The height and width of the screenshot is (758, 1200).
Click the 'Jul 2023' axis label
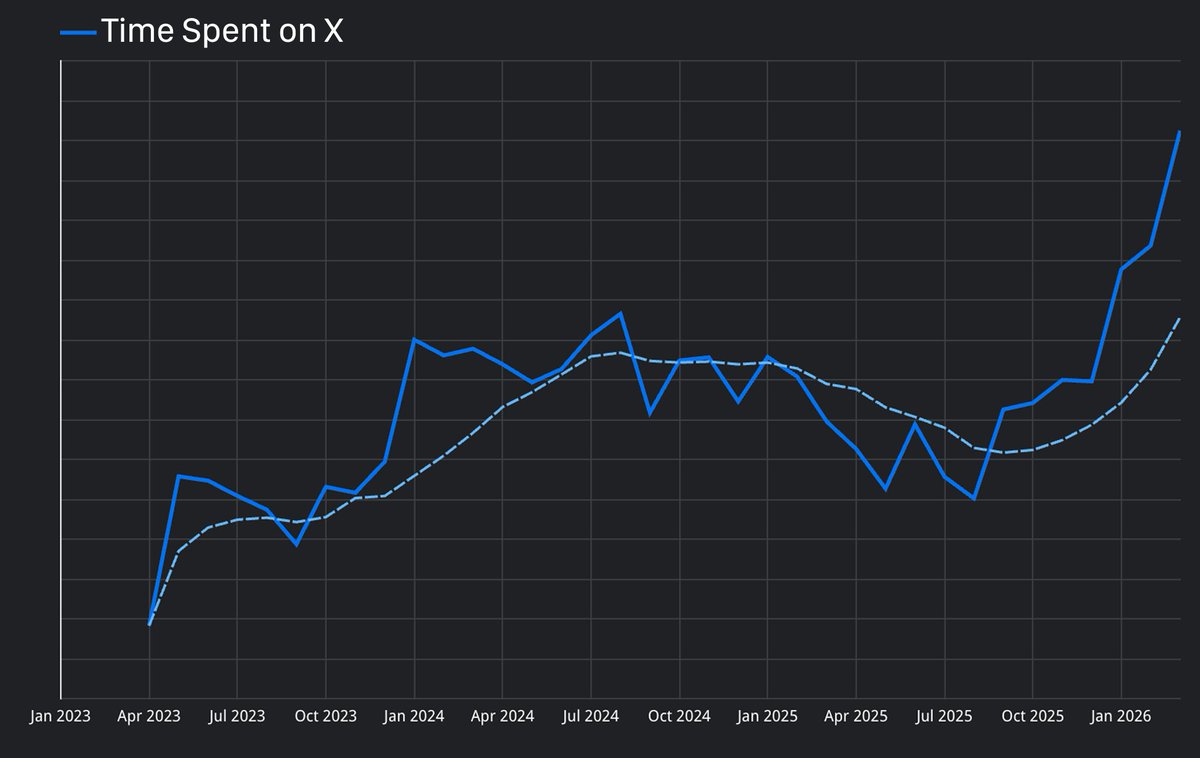pyautogui.click(x=237, y=716)
